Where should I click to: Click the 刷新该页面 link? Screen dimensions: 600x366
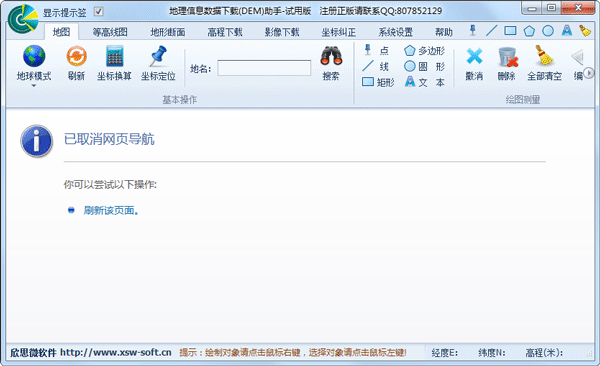pos(111,210)
